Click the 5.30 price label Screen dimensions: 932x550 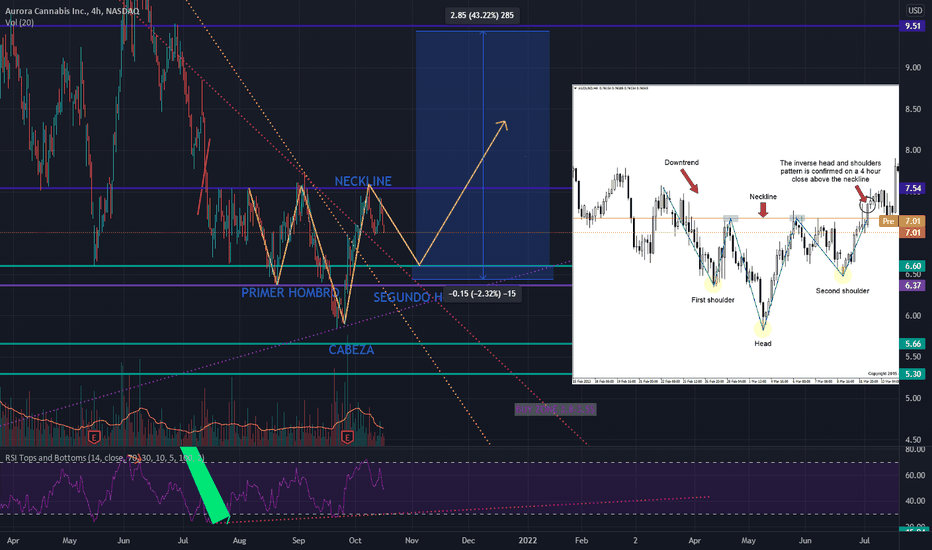pyautogui.click(x=913, y=374)
